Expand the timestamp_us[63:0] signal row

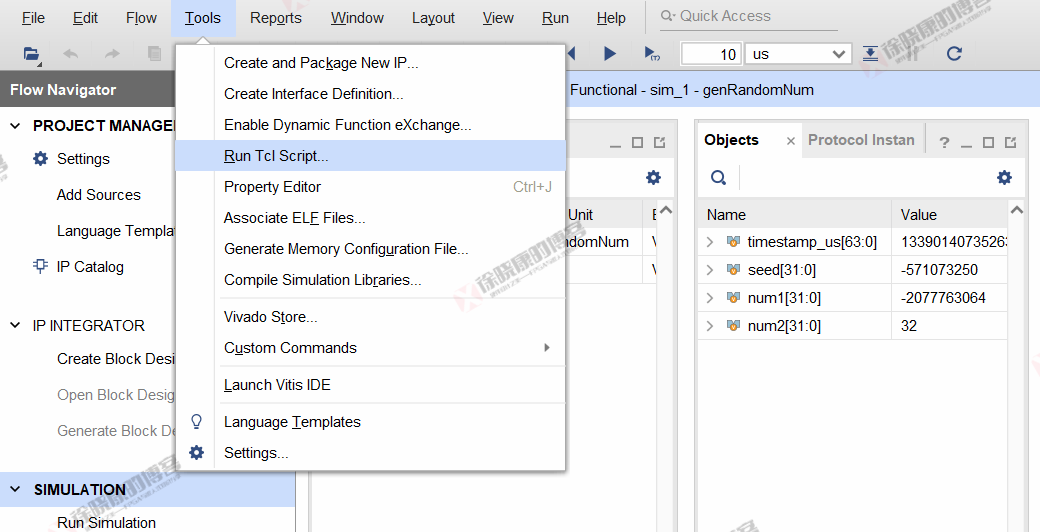(710, 242)
